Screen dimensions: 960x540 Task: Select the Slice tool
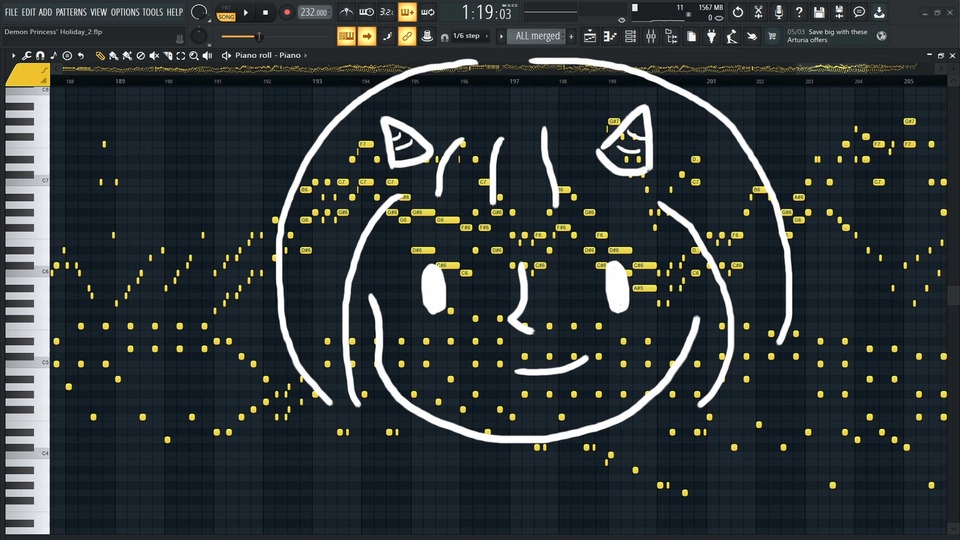click(168, 56)
